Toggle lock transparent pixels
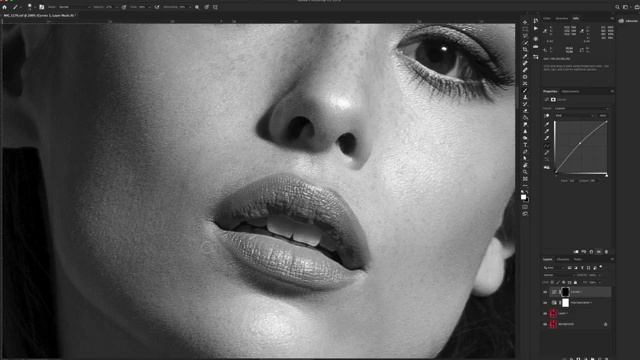This screenshot has height=360, width=640. pyautogui.click(x=552, y=282)
